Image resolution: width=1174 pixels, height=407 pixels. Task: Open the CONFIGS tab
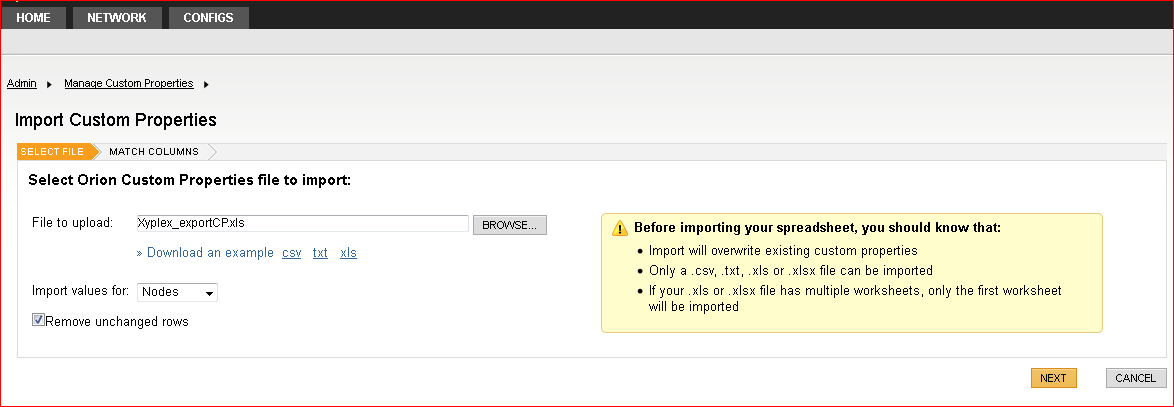coord(208,17)
